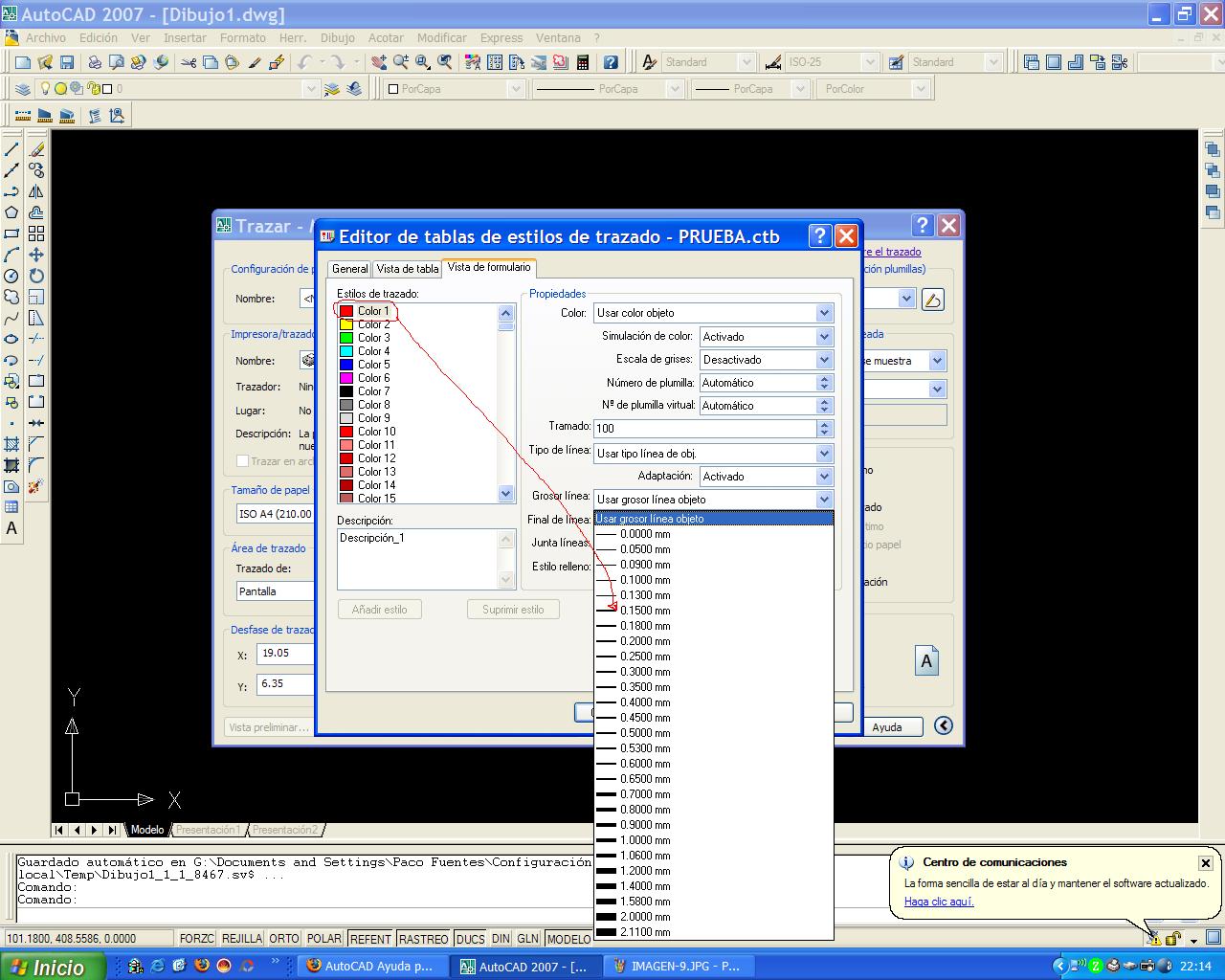Select the Hatch pattern tool
This screenshot has height=980, width=1225.
(x=11, y=444)
